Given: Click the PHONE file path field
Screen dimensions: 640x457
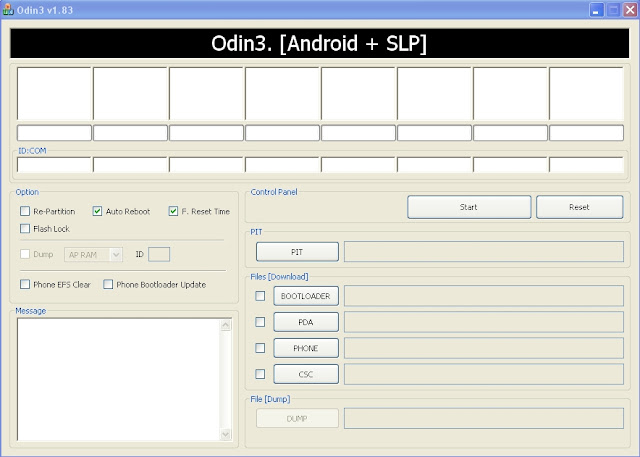Looking at the screenshot, I should coord(484,348).
